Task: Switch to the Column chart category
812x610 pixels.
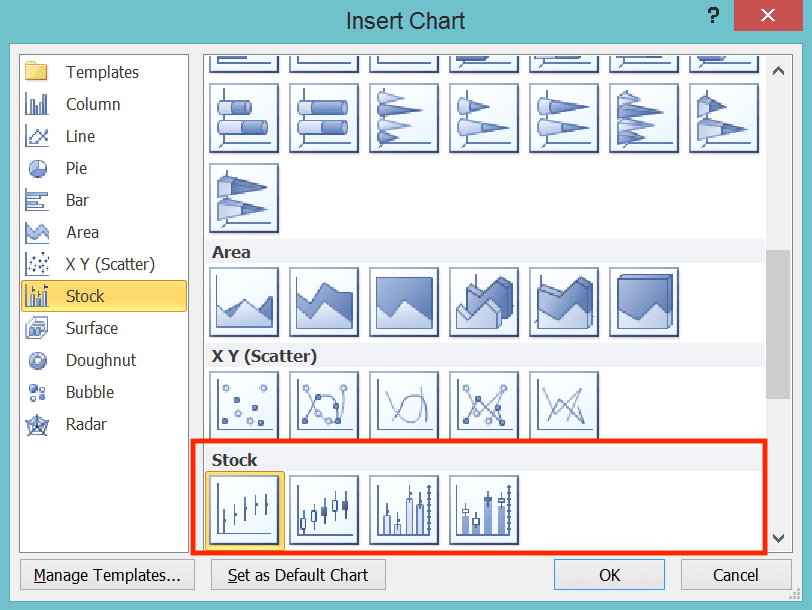Action: tap(104, 104)
